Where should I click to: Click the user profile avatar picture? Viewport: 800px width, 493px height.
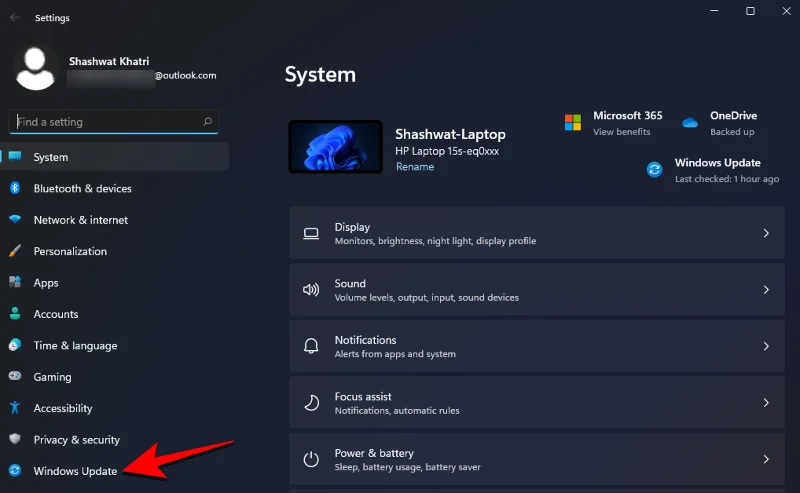(35, 68)
